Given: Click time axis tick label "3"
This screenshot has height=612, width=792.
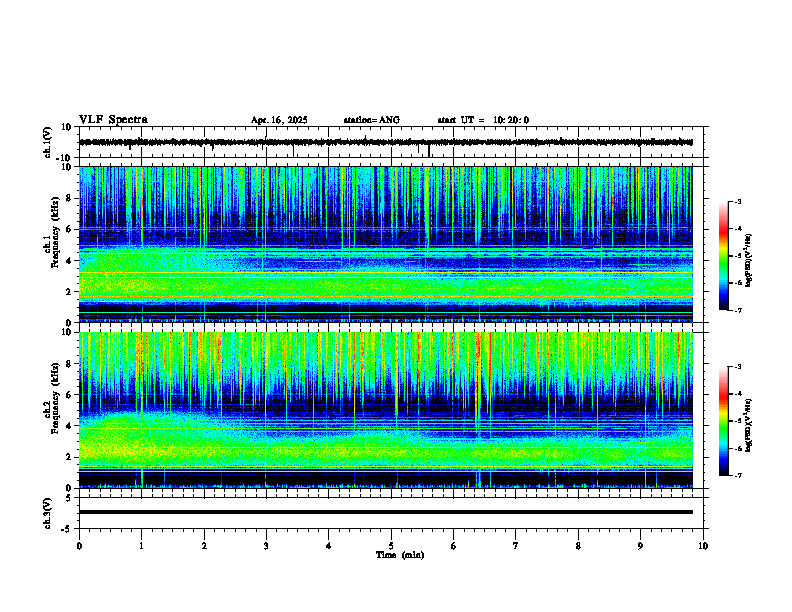Looking at the screenshot, I should (x=266, y=546).
